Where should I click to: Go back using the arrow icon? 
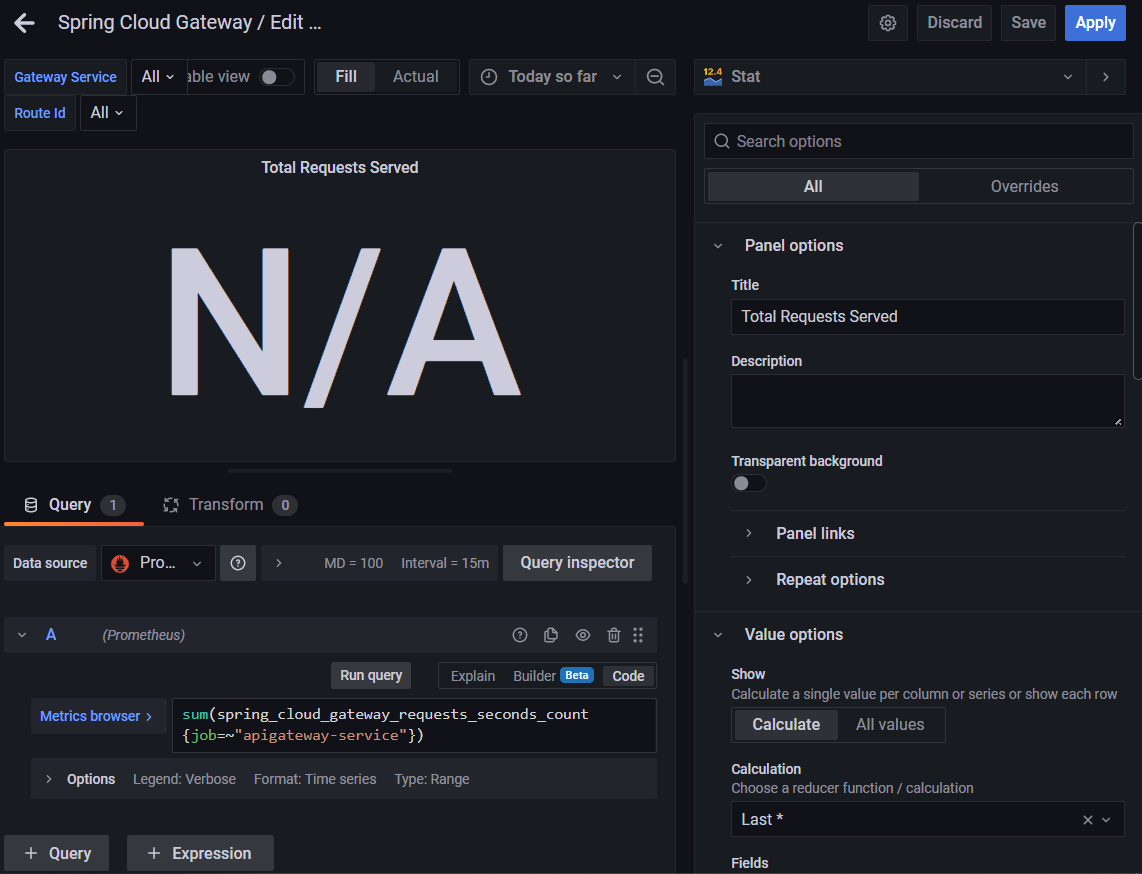pos(24,23)
